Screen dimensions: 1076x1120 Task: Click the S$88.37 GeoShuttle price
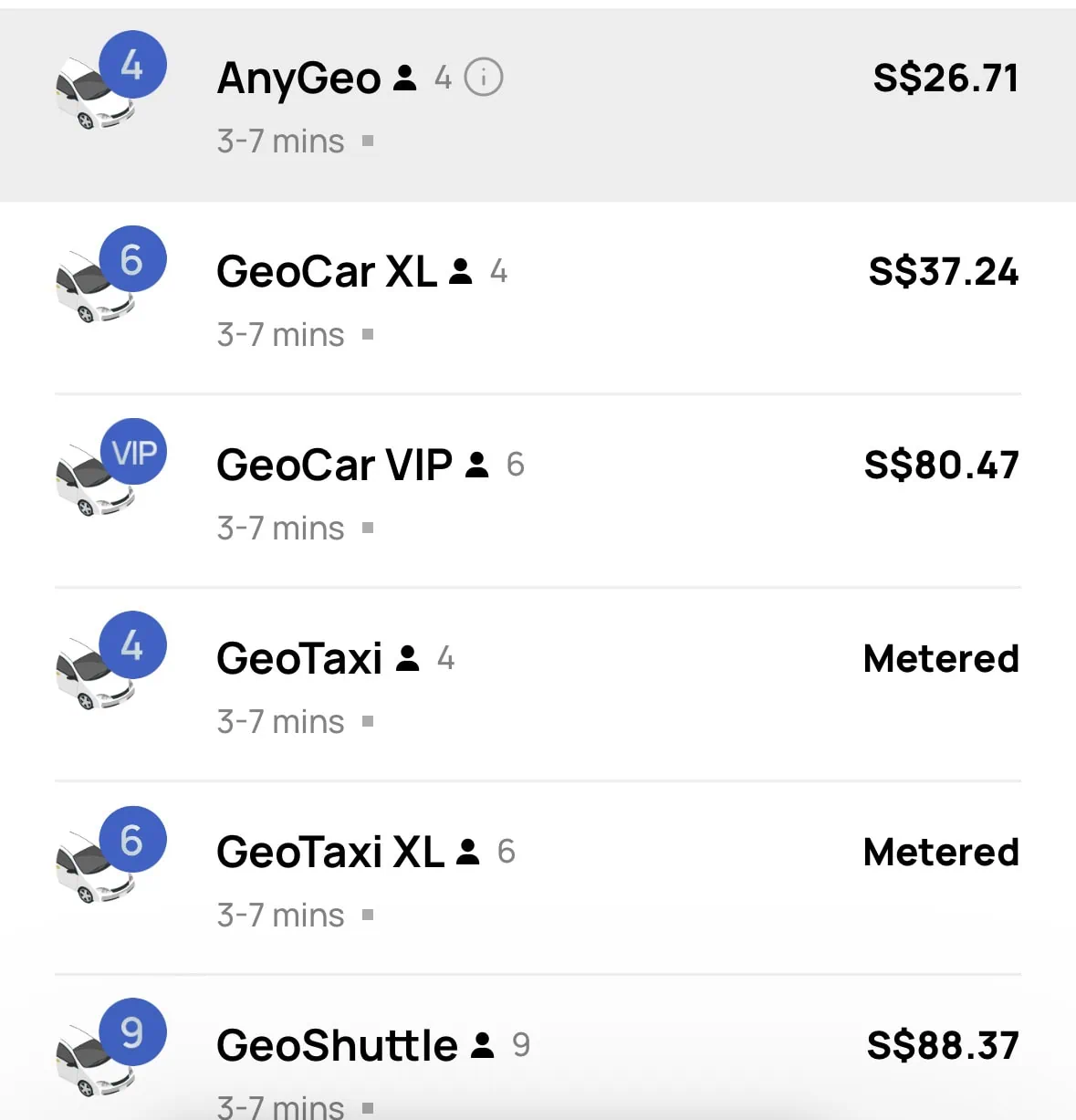pyautogui.click(x=943, y=1046)
